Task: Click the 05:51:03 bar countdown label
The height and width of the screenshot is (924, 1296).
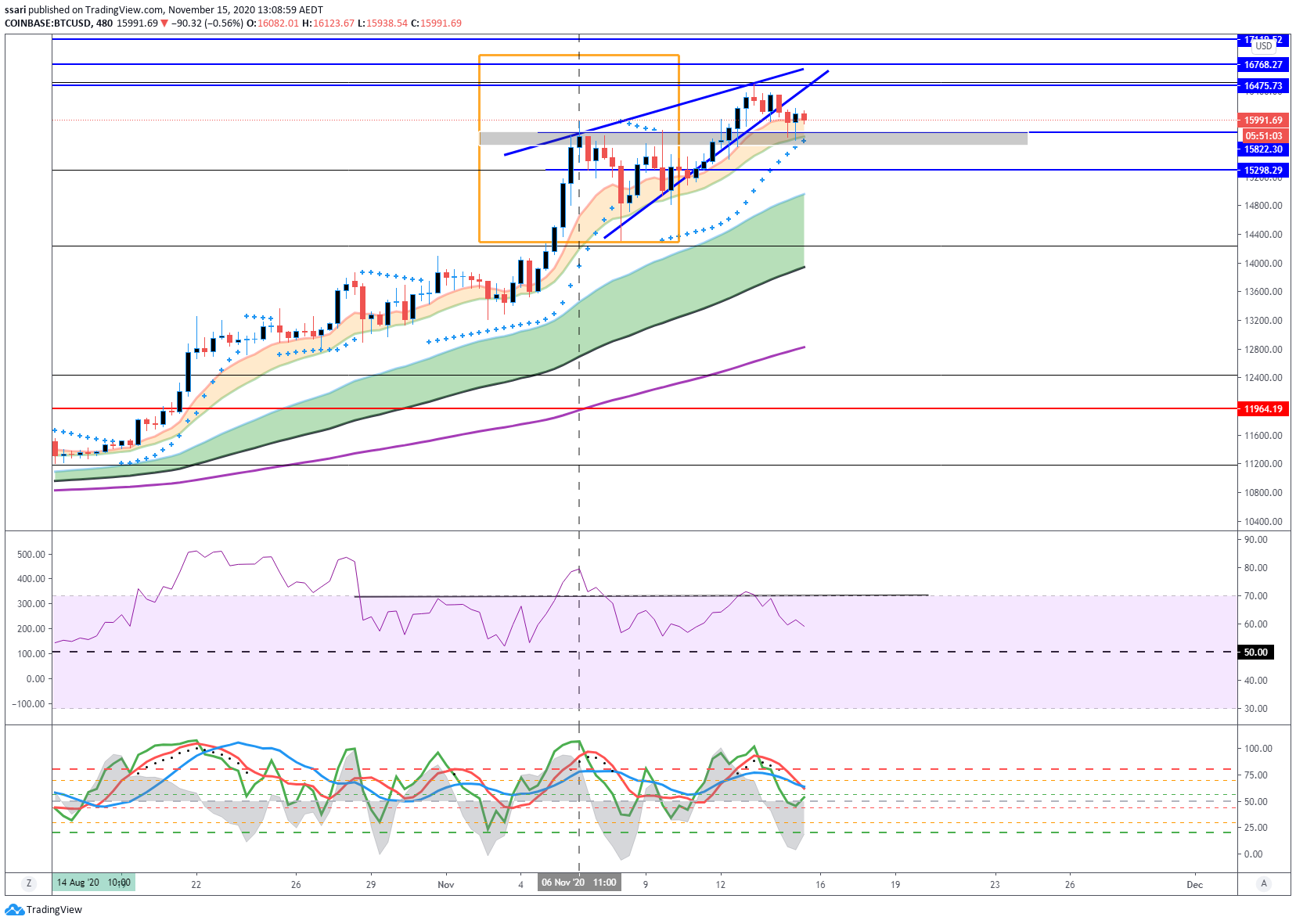Action: [x=1263, y=136]
